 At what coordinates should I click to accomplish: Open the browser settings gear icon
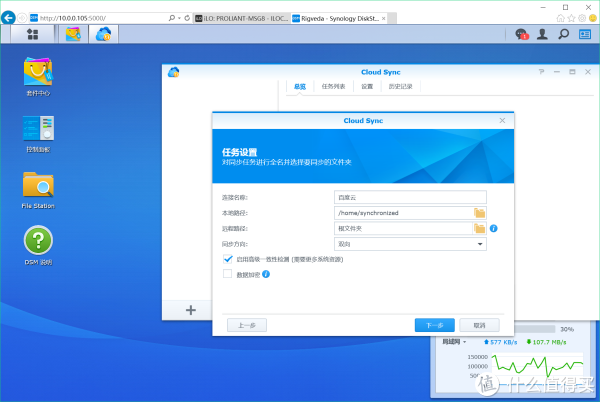point(582,18)
